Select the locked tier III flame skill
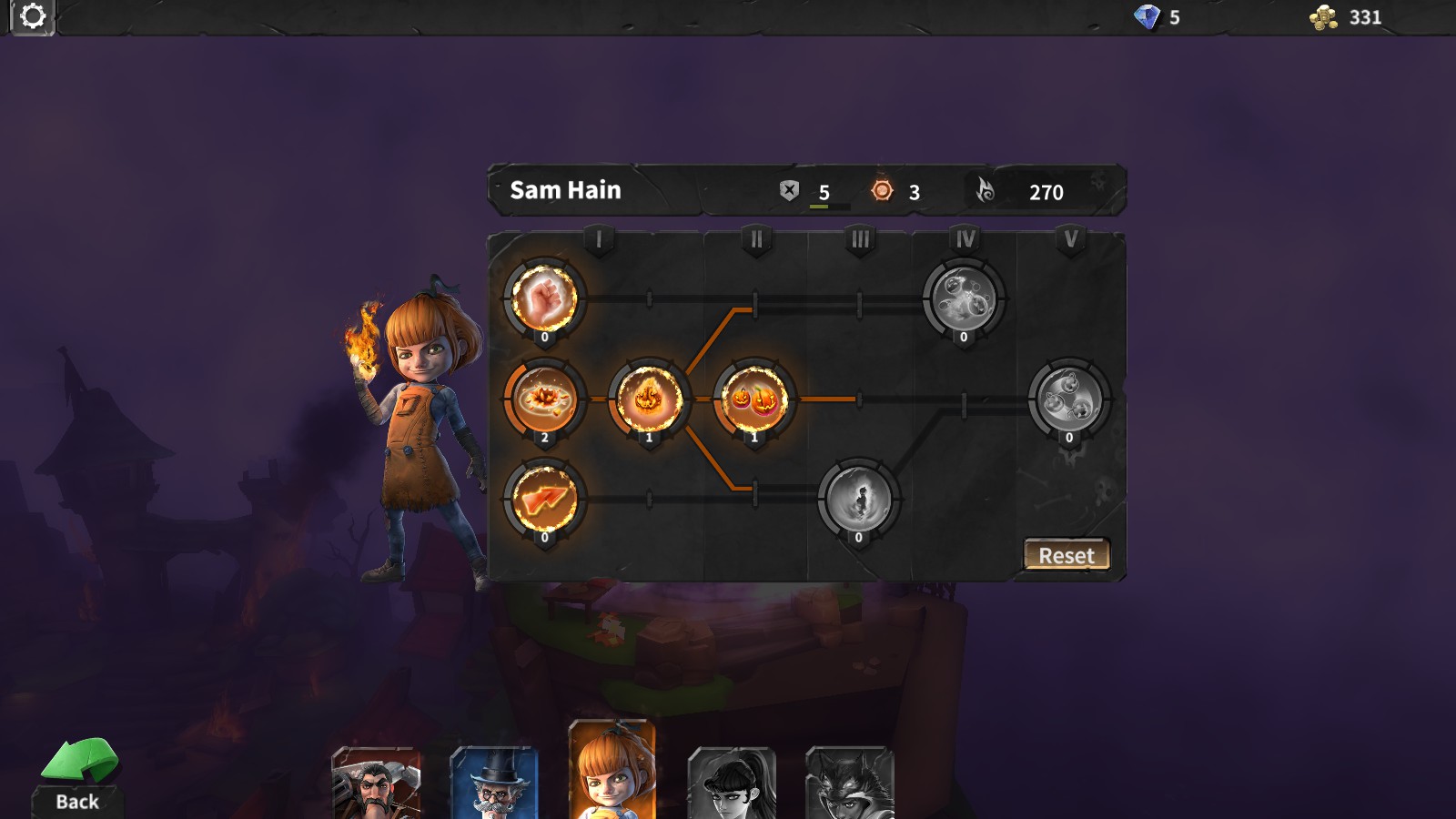This screenshot has width=1456, height=819. pos(858,500)
